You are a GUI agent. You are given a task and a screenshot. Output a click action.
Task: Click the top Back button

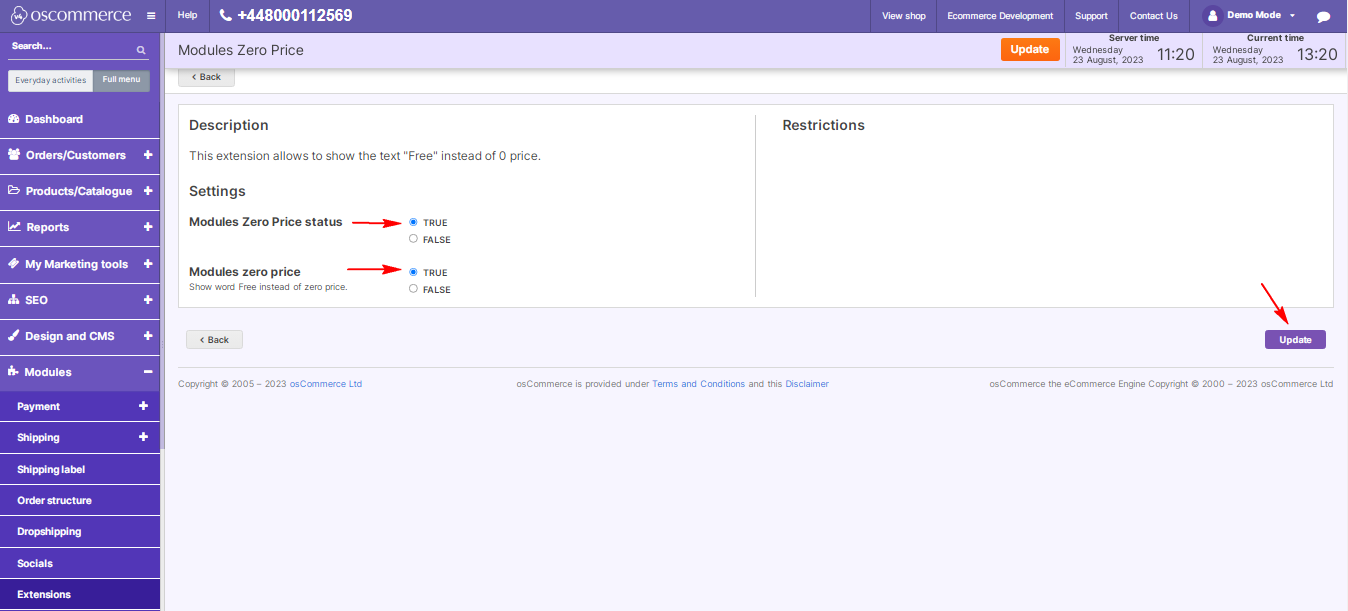coord(206,77)
